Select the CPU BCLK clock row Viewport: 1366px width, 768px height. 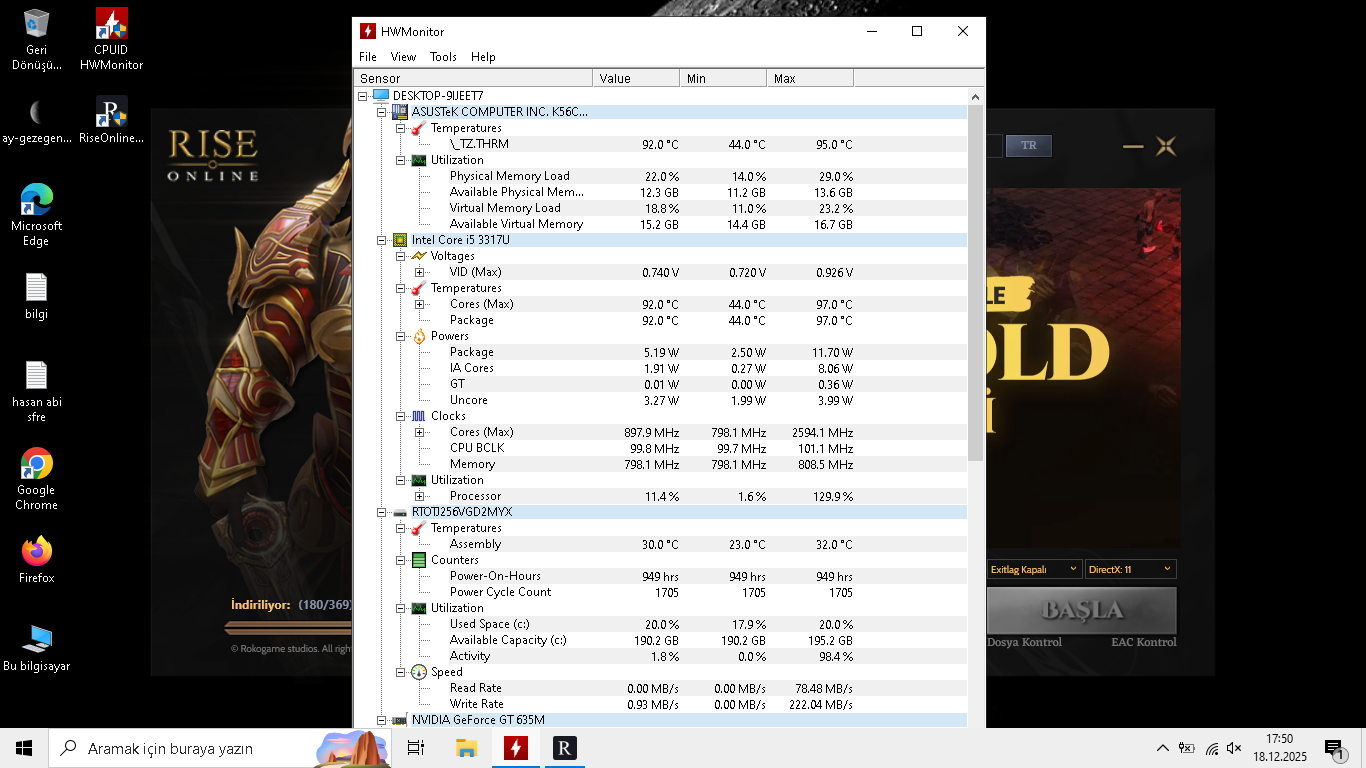click(662, 448)
